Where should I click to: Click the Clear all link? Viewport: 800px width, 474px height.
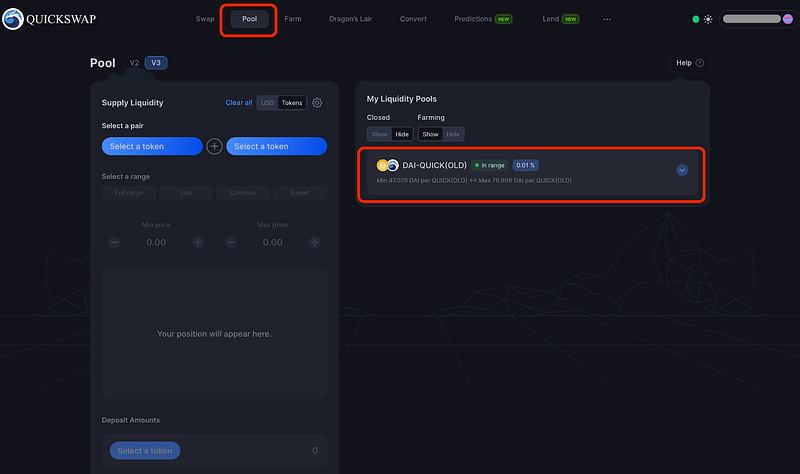coord(239,103)
